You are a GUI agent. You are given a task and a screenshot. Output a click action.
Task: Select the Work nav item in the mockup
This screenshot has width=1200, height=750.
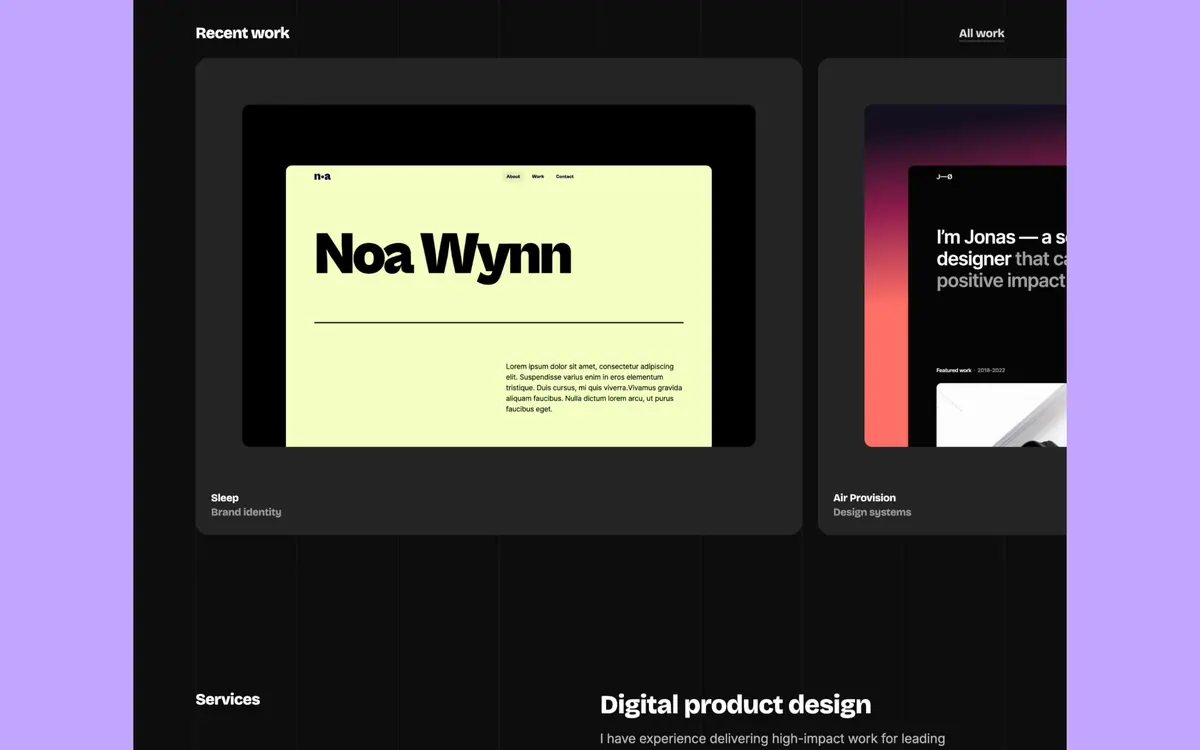[x=538, y=176]
